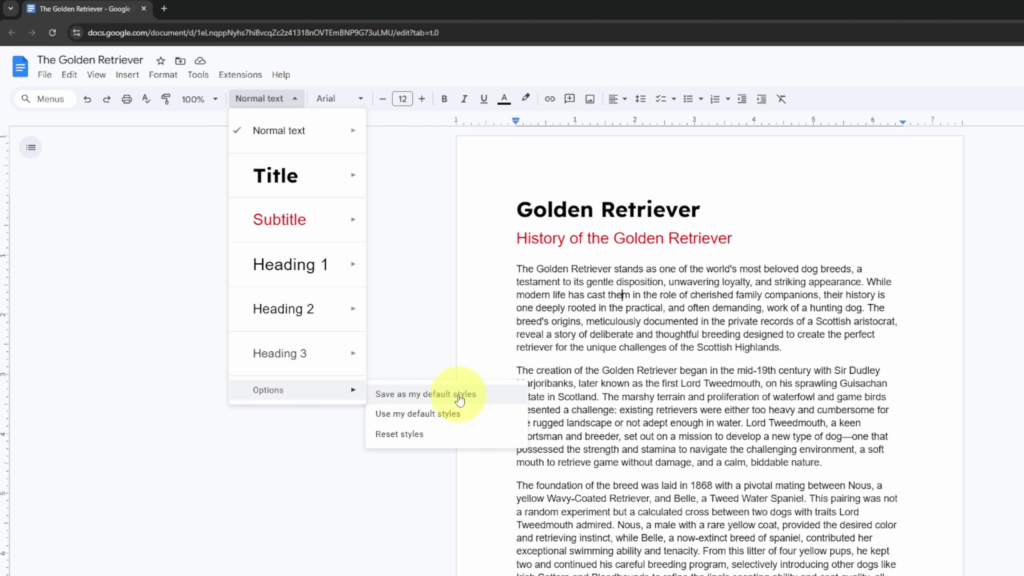Open spelling and grammar check
The width and height of the screenshot is (1024, 576).
146,98
